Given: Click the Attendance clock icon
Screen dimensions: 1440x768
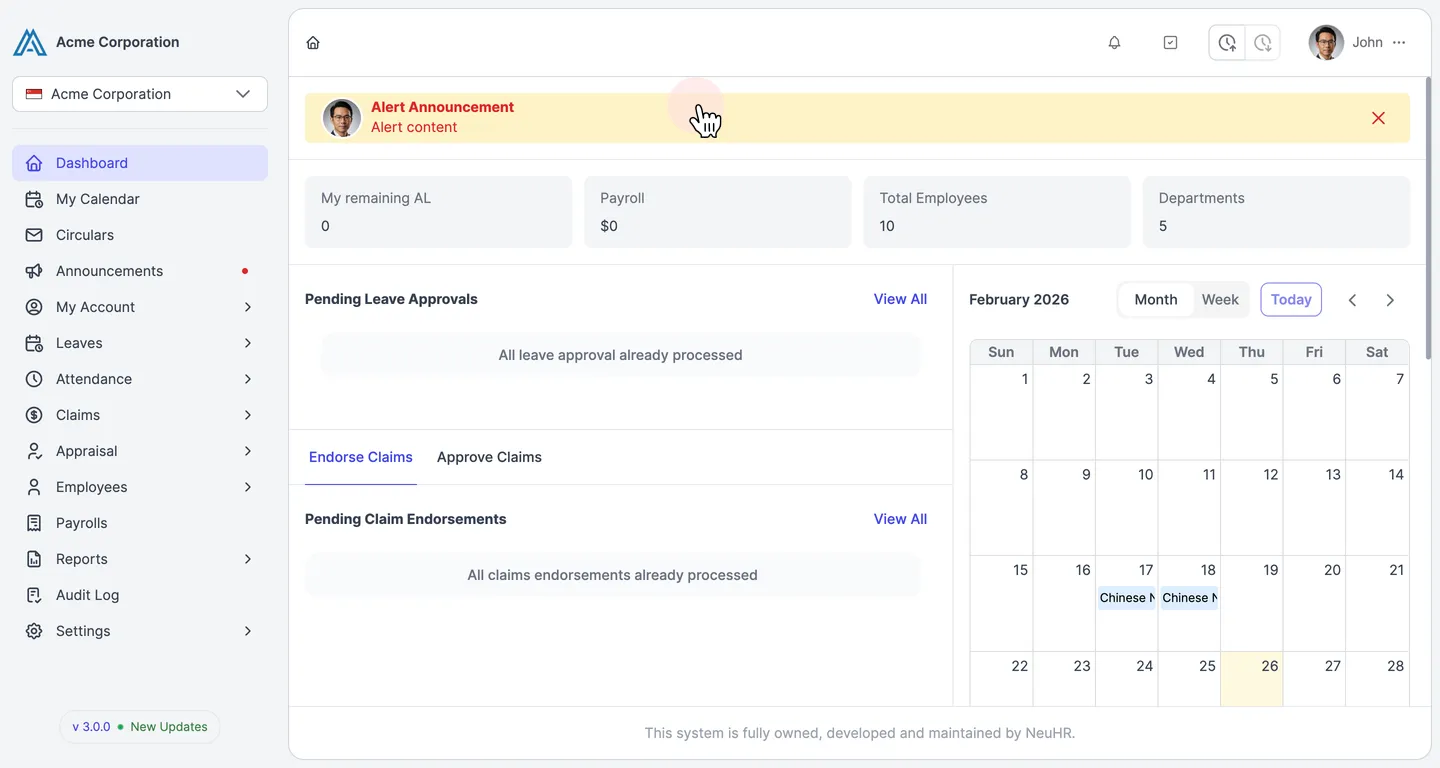Looking at the screenshot, I should coord(34,379).
